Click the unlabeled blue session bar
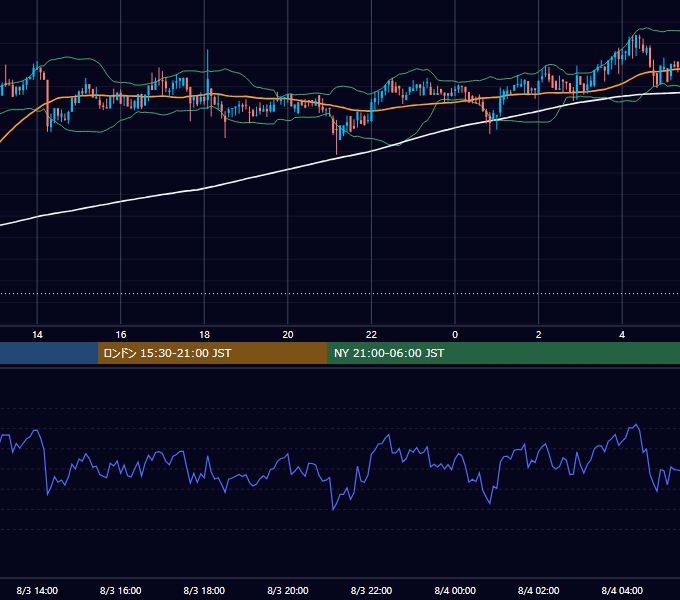 click(49, 353)
